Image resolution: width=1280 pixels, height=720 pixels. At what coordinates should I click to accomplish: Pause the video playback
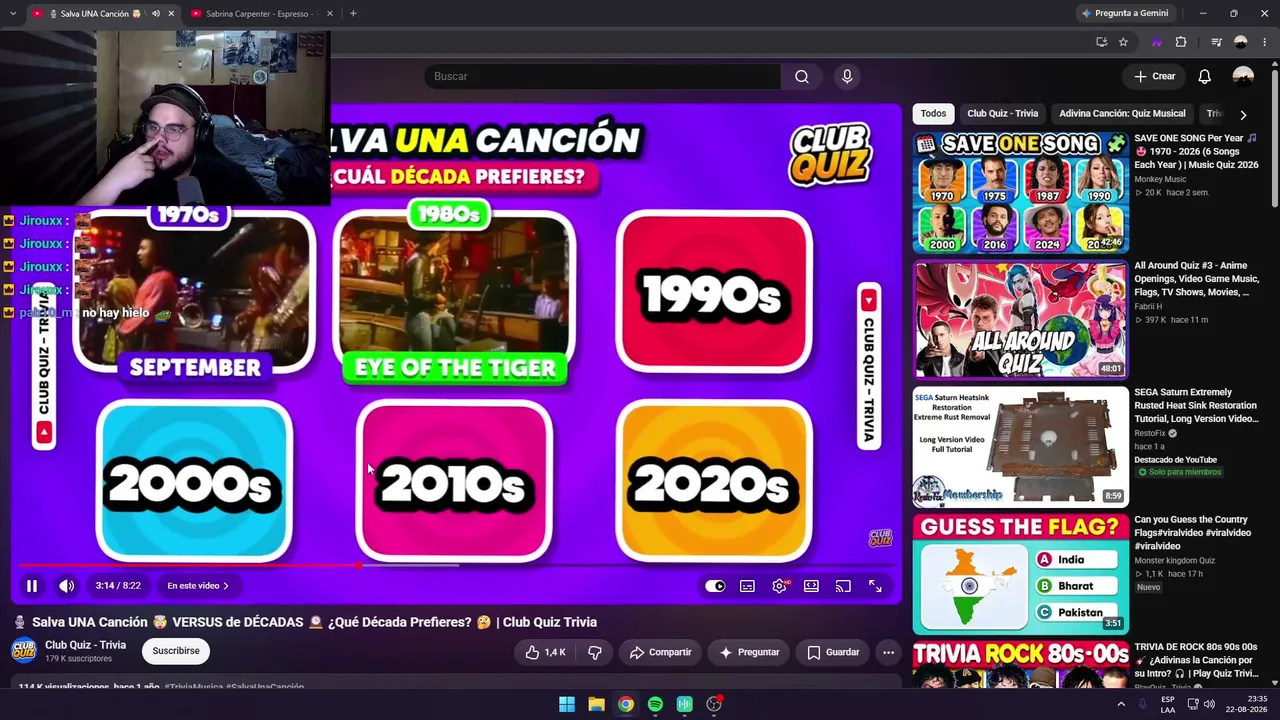[x=31, y=586]
